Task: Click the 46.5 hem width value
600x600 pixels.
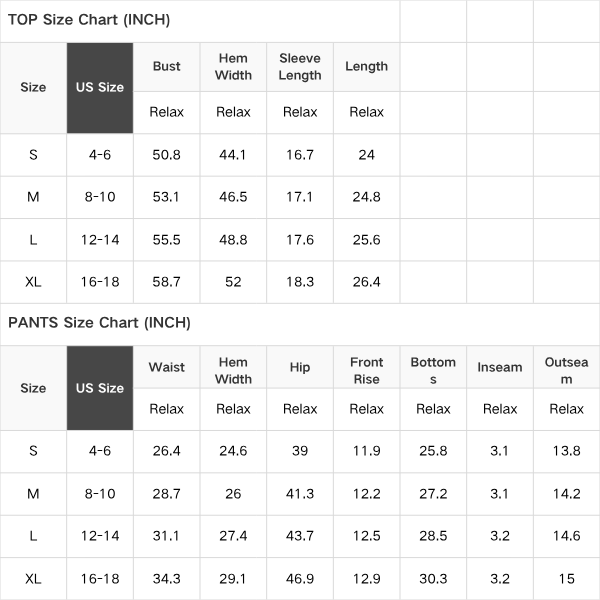Action: [233, 197]
